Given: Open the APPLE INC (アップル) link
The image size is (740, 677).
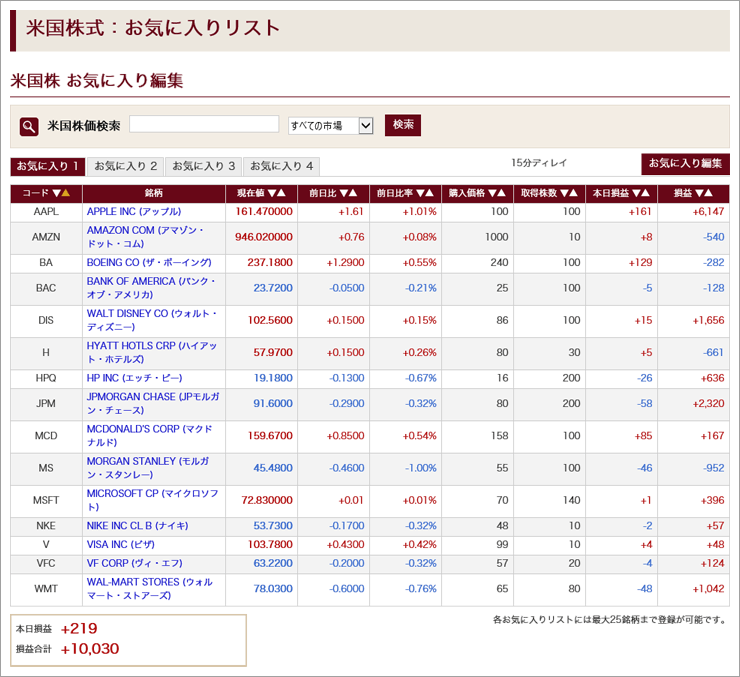Looking at the screenshot, I should tap(134, 211).
